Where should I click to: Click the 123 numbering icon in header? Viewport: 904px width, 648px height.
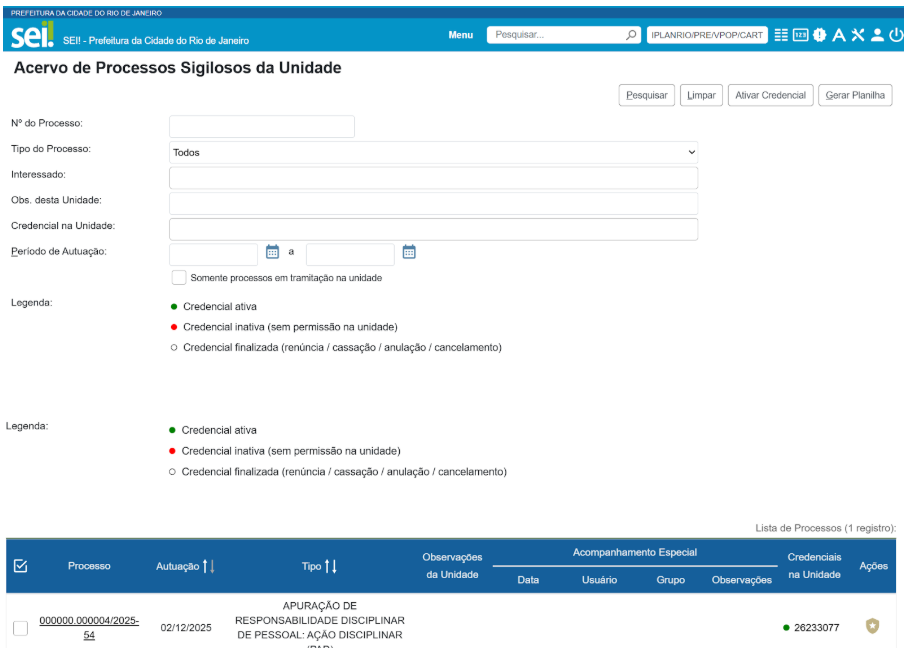coord(800,35)
